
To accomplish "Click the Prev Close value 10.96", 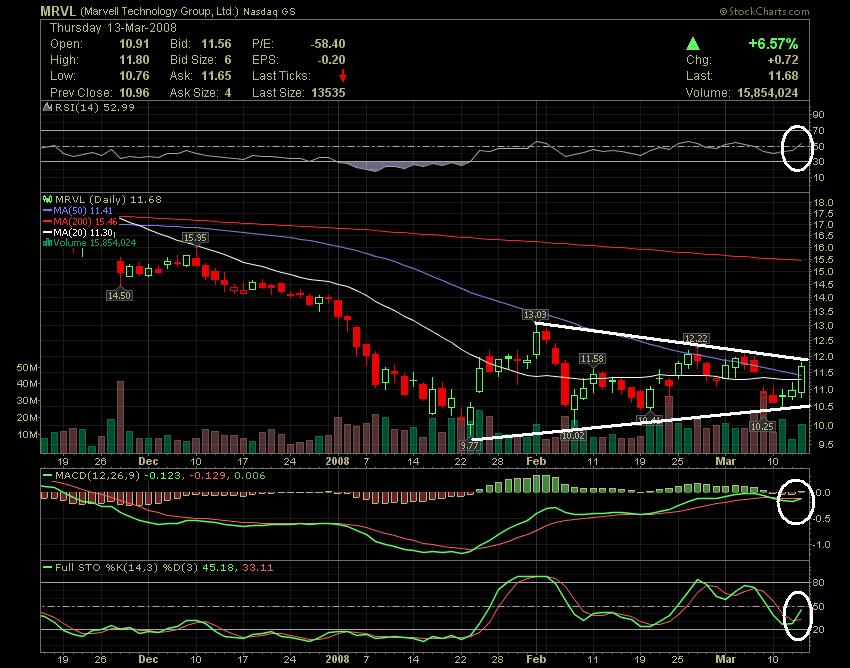I will pos(134,93).
